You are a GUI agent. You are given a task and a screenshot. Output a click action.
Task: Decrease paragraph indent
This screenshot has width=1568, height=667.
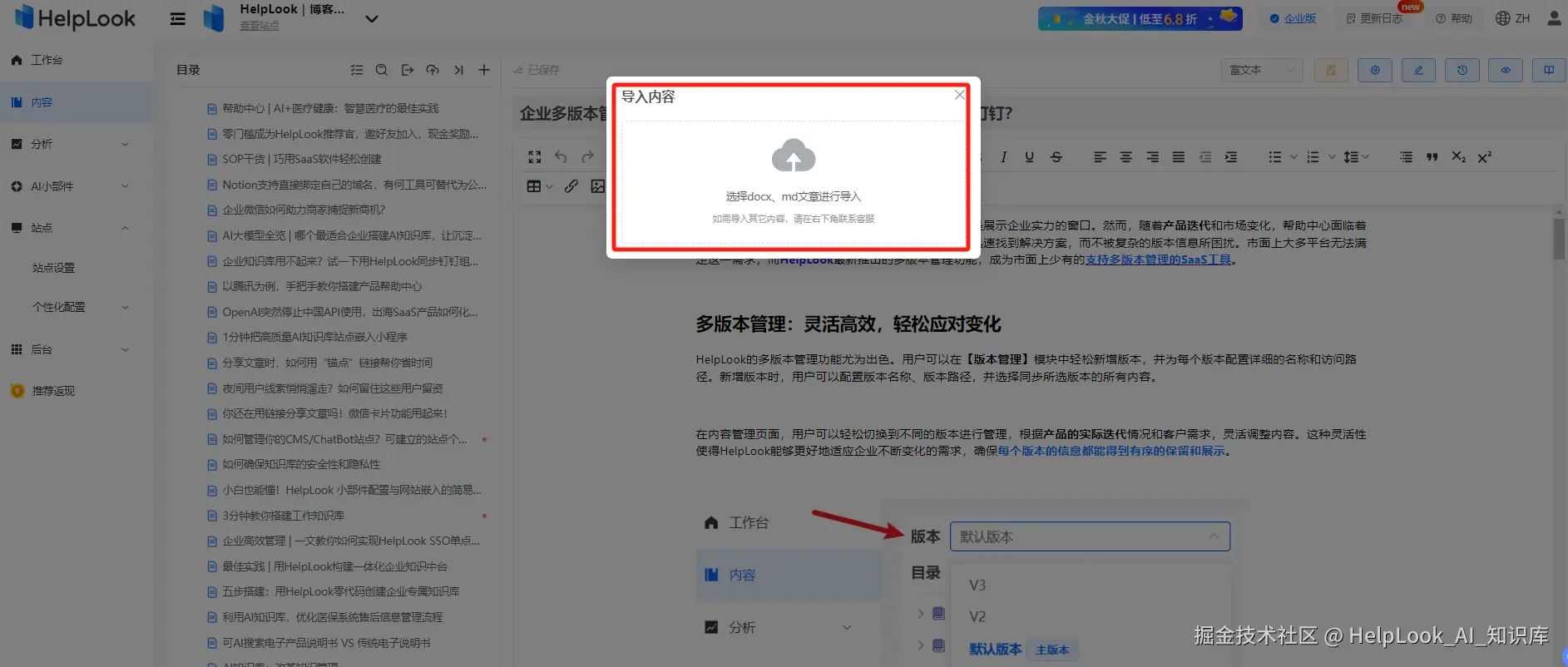click(x=1205, y=156)
